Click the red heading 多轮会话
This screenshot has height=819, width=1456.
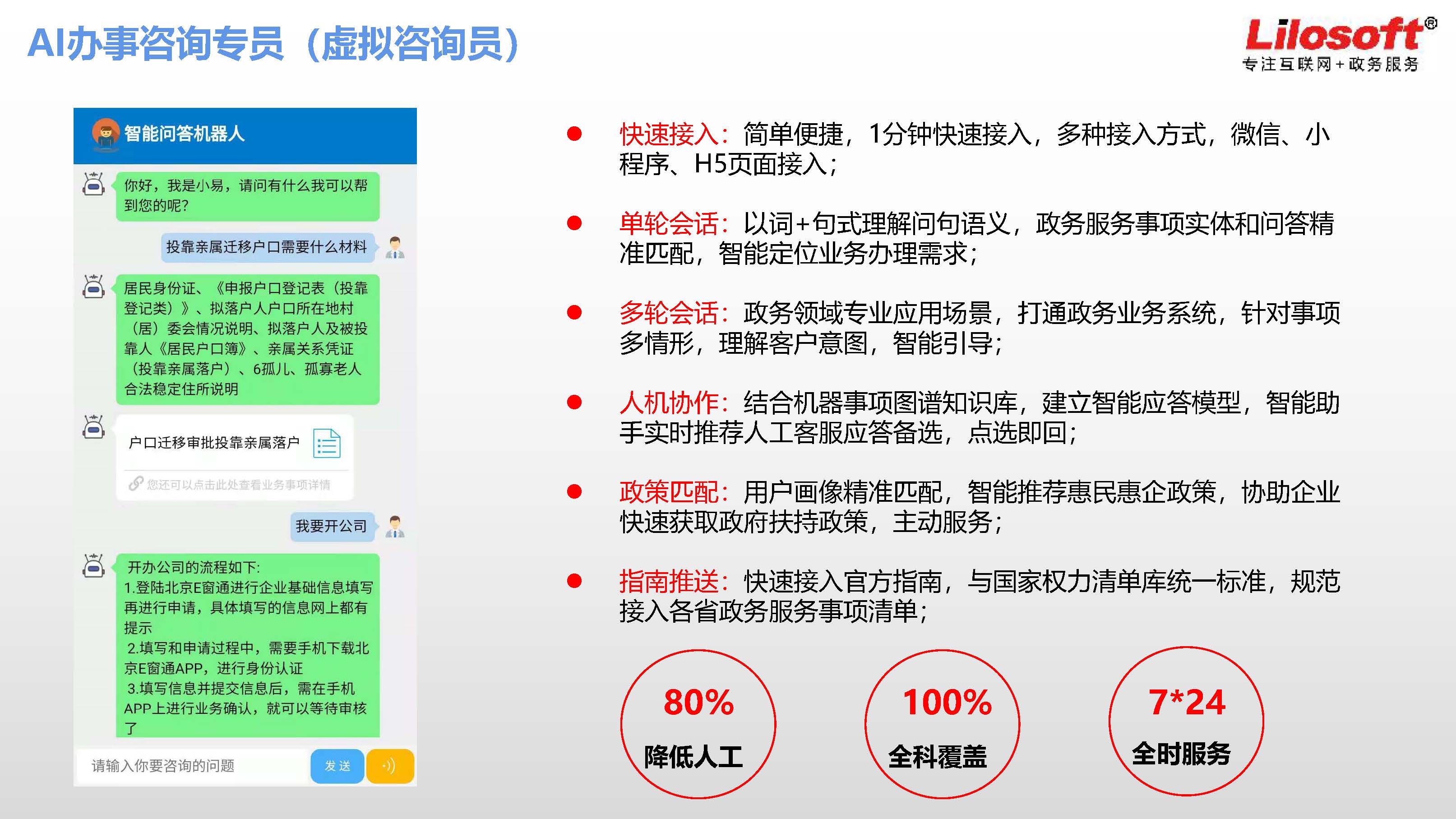click(669, 313)
